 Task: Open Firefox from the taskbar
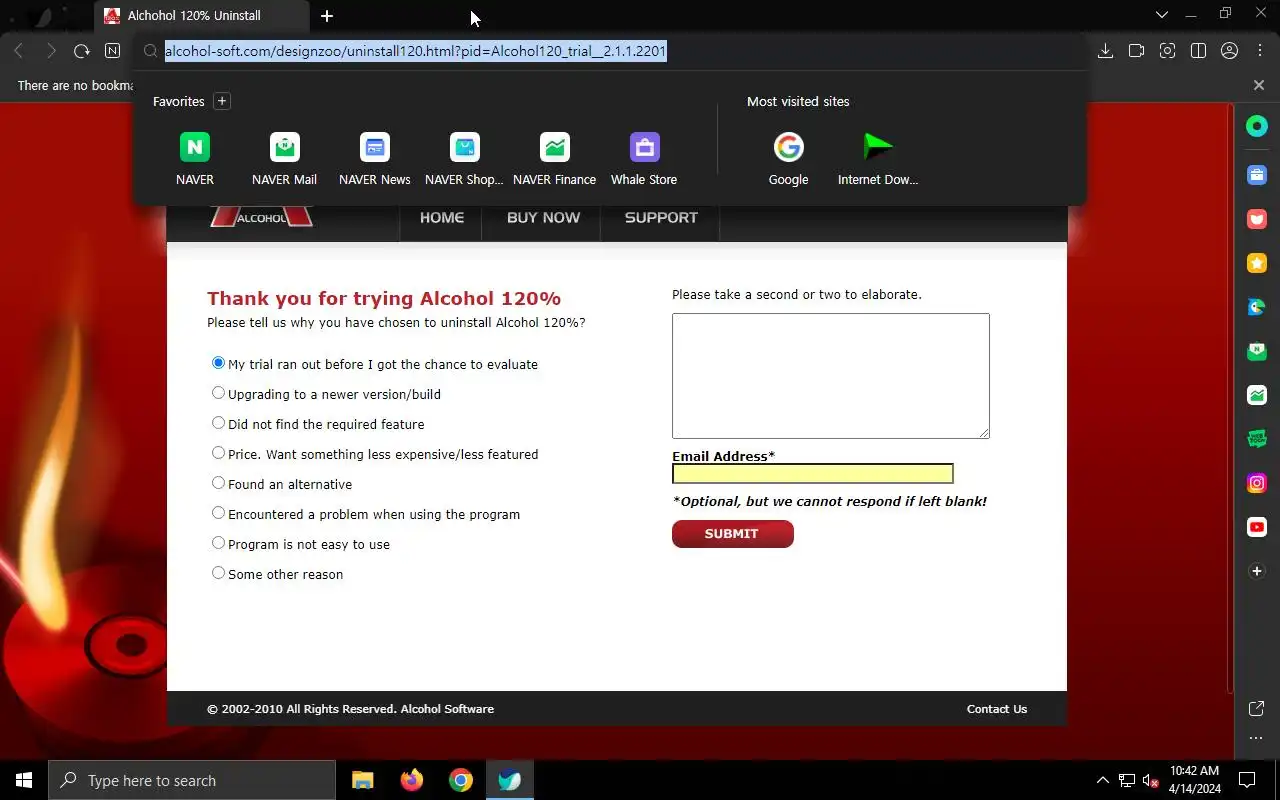pos(412,780)
